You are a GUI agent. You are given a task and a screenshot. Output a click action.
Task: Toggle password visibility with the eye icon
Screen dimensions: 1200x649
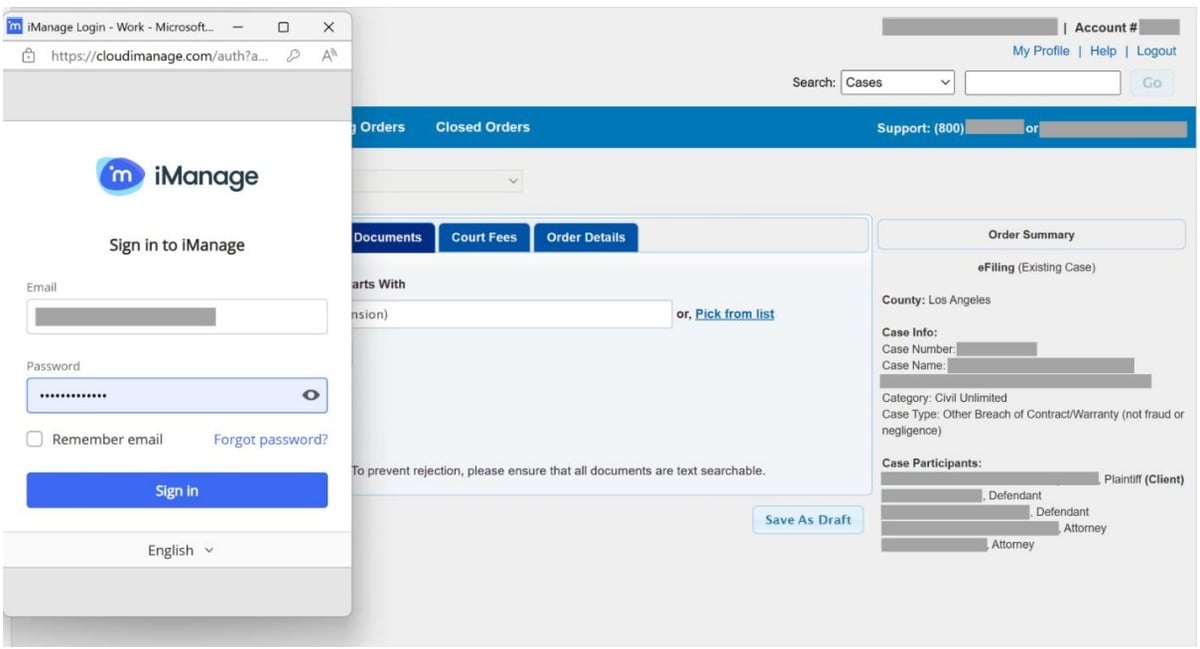310,394
